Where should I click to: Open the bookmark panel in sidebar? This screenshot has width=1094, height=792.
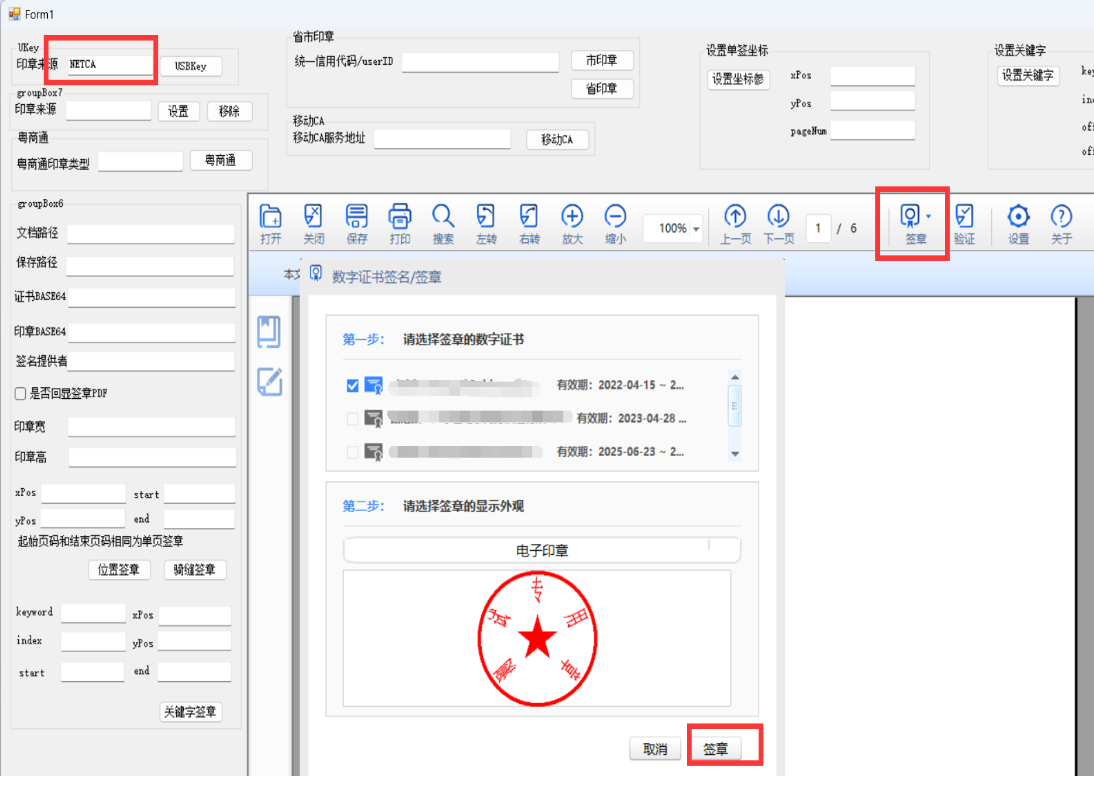(x=269, y=332)
